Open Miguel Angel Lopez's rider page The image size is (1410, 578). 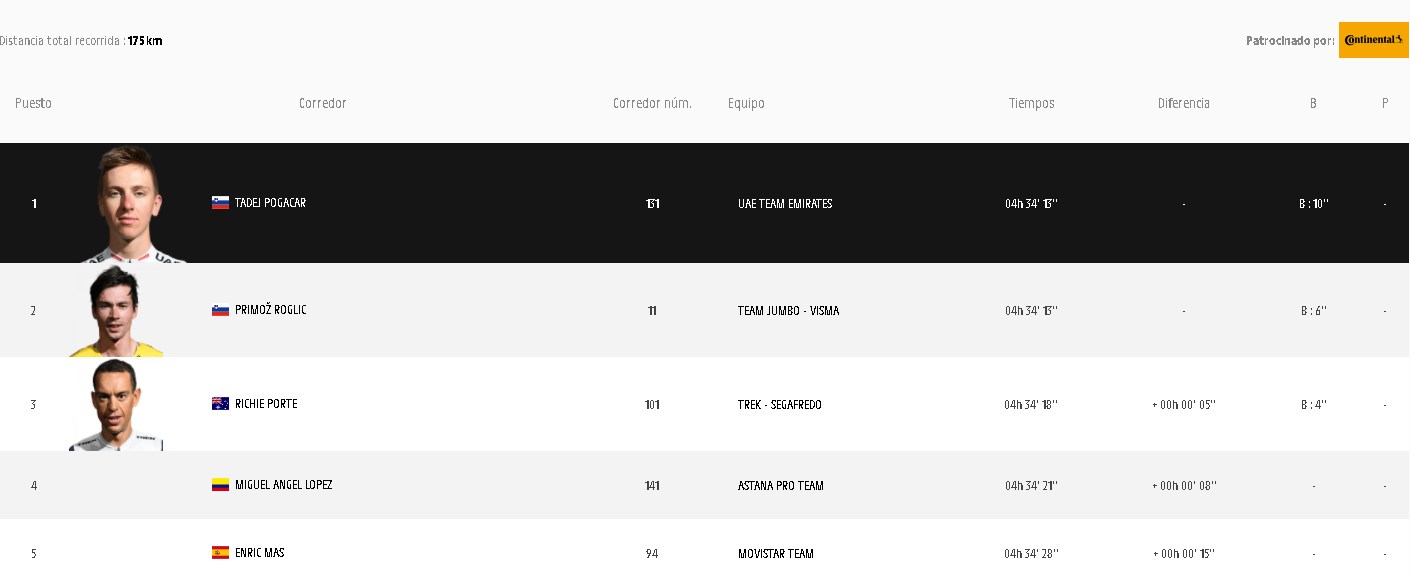(283, 485)
